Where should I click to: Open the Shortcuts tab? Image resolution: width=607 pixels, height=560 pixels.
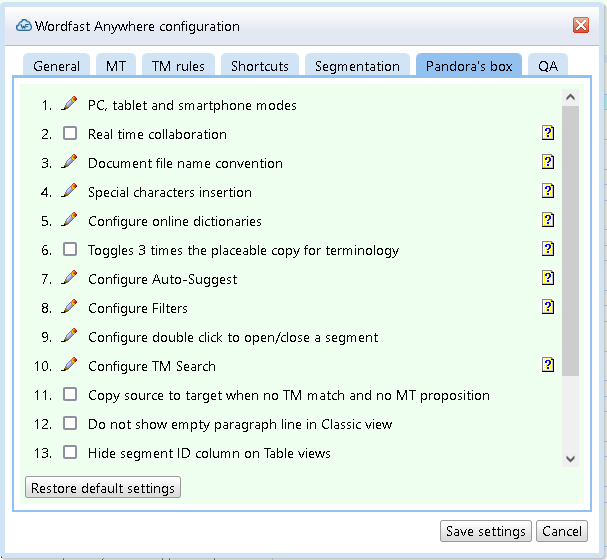coord(260,66)
